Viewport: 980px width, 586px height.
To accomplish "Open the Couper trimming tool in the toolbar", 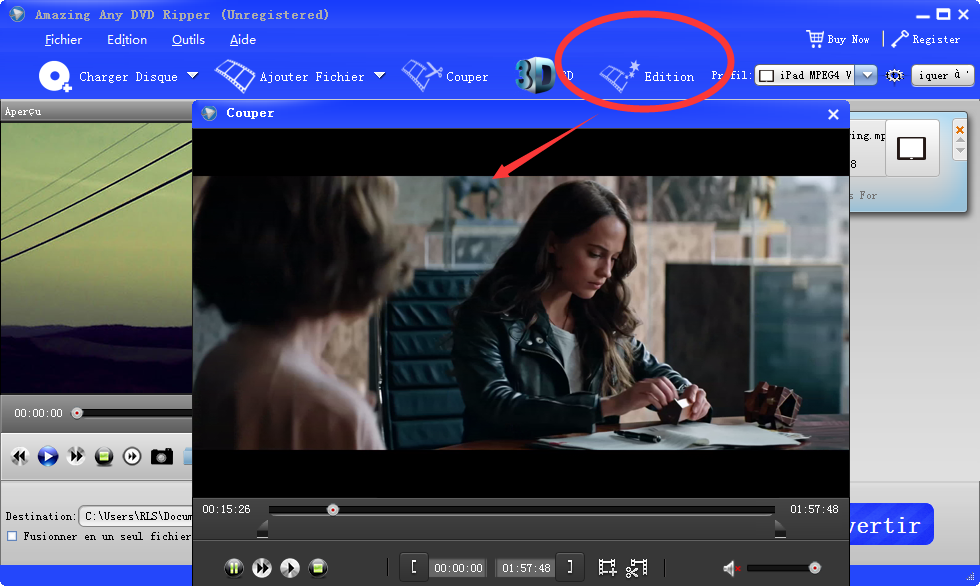I will tap(445, 76).
